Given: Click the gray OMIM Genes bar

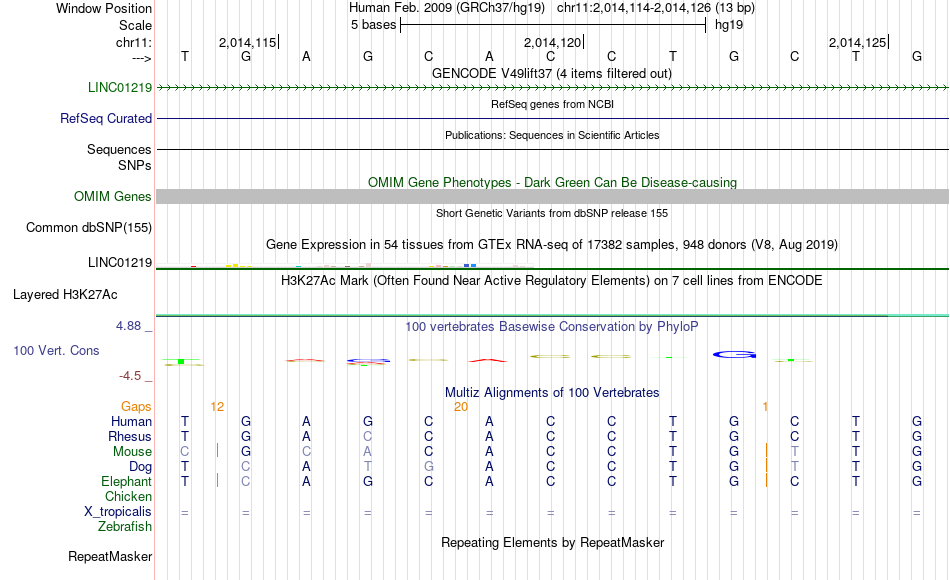Looking at the screenshot, I should tap(553, 196).
